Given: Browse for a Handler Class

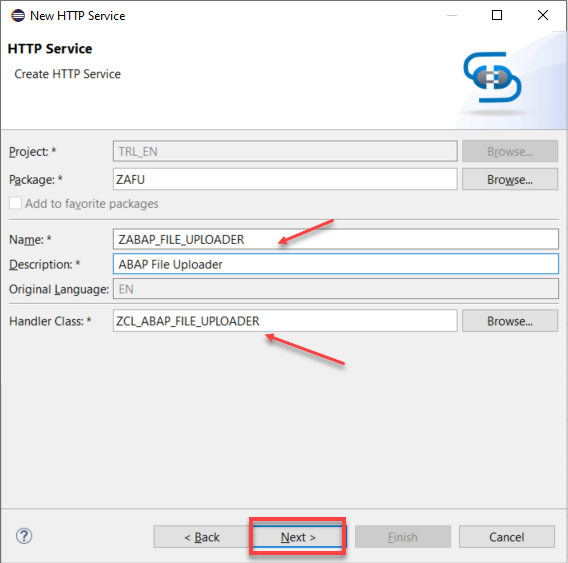Looking at the screenshot, I should [510, 321].
